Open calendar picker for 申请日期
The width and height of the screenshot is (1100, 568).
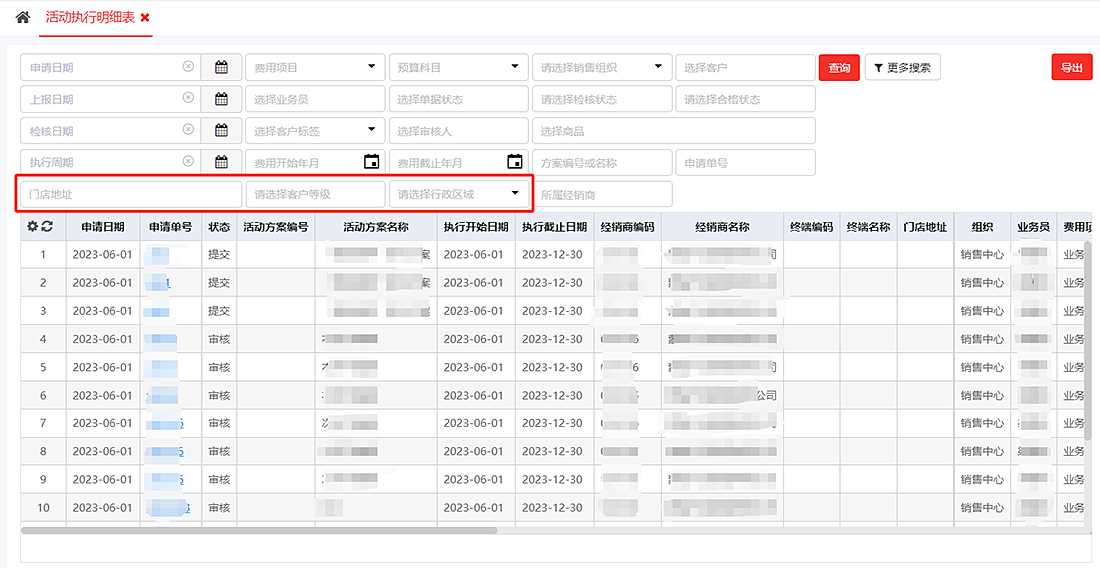point(221,68)
